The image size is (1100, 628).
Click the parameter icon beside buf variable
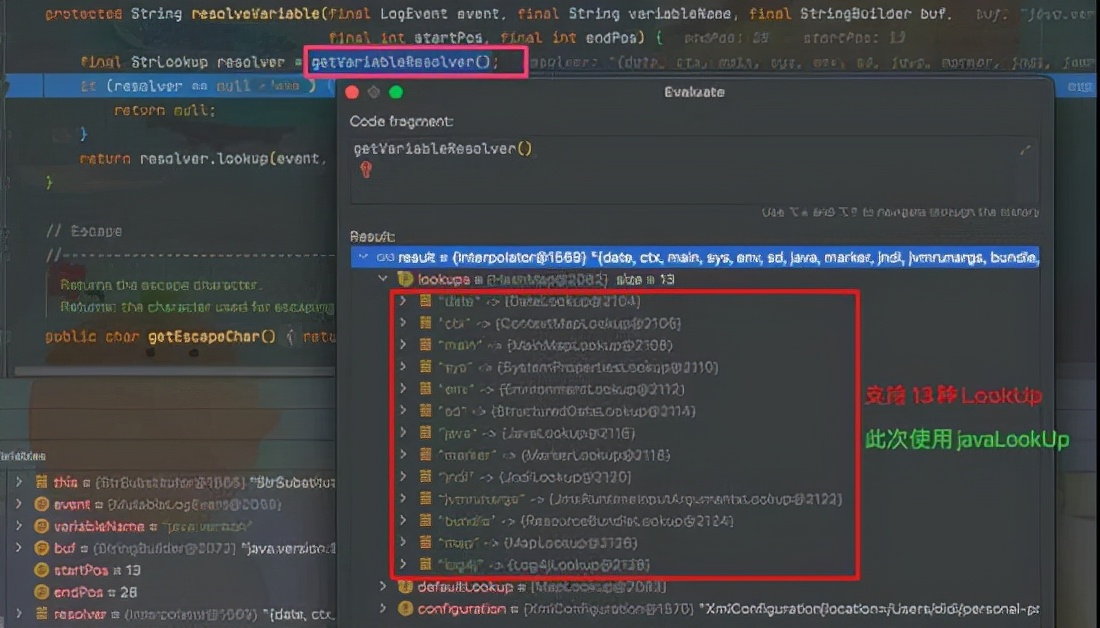coord(41,547)
